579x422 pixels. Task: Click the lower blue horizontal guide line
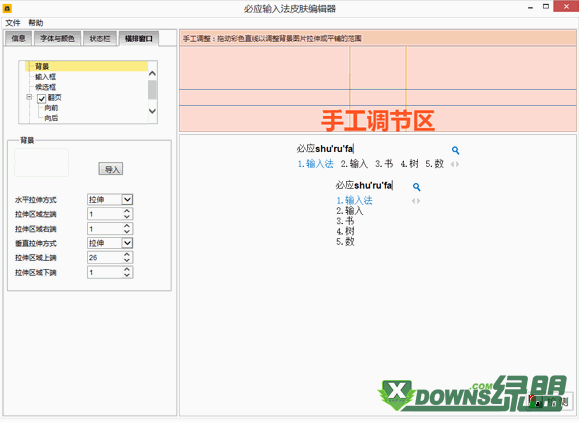377,106
